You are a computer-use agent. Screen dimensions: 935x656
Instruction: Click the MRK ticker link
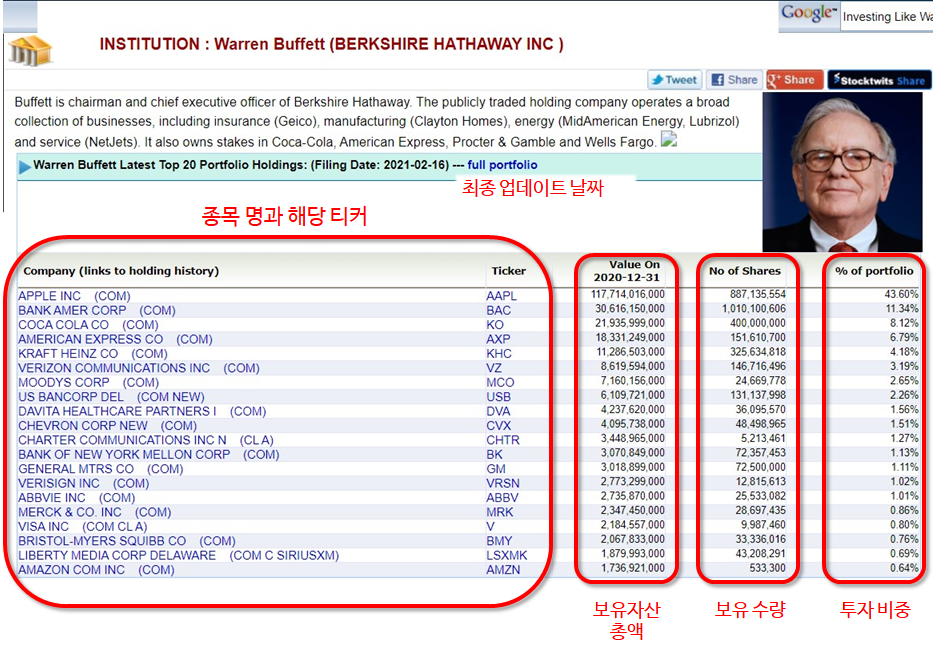point(500,512)
